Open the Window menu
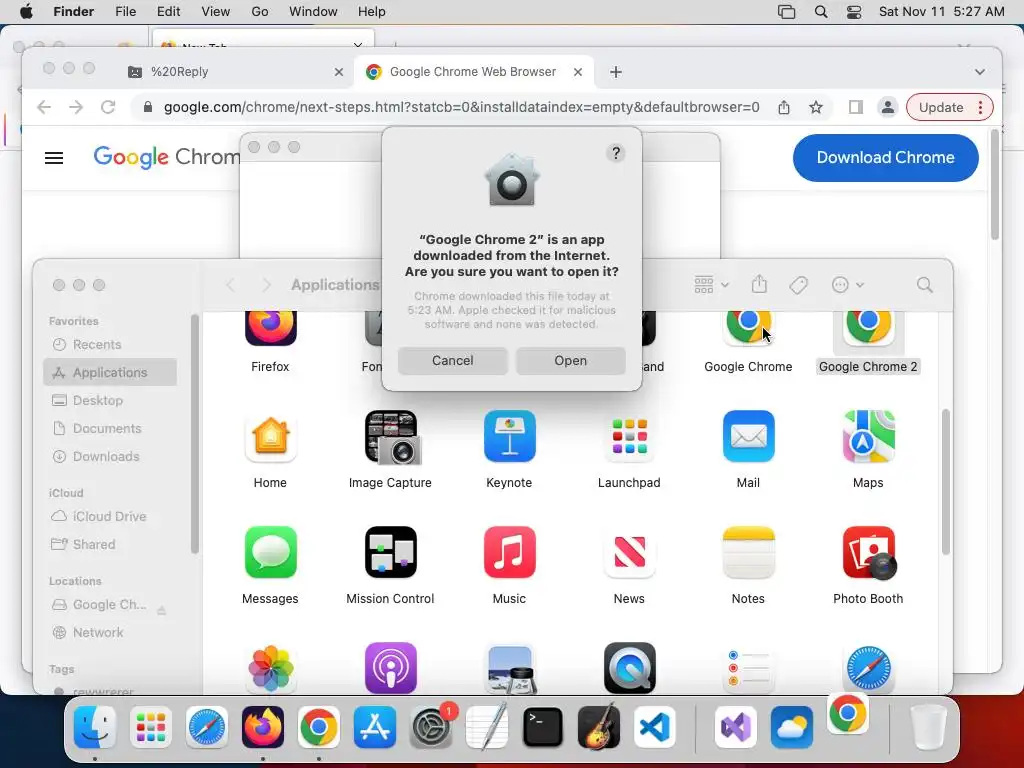This screenshot has width=1024, height=768. click(313, 12)
